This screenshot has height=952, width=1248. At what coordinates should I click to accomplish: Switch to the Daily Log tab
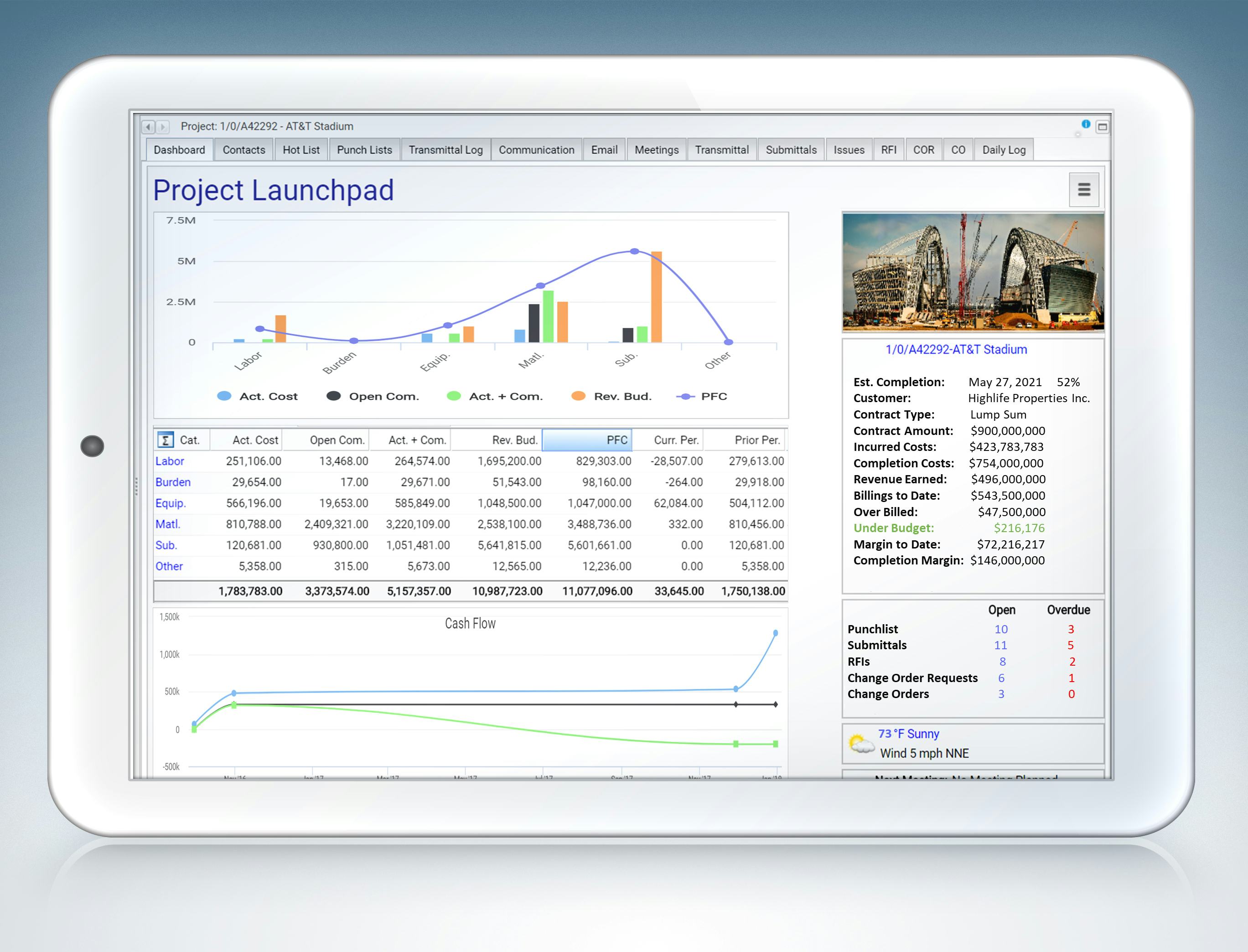tap(1003, 150)
